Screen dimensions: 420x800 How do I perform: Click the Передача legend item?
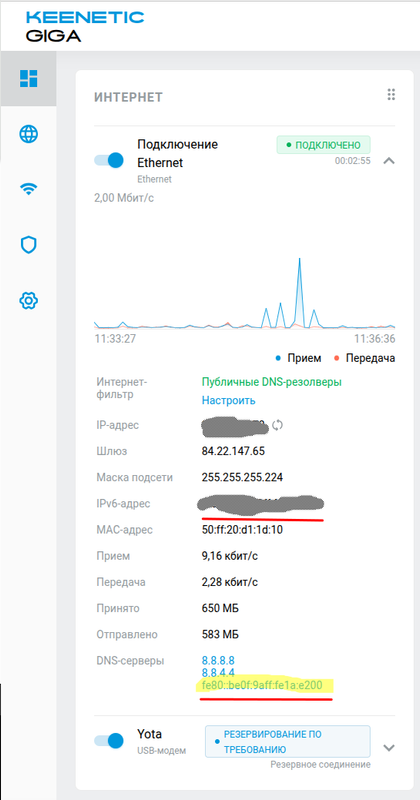[x=364, y=358]
